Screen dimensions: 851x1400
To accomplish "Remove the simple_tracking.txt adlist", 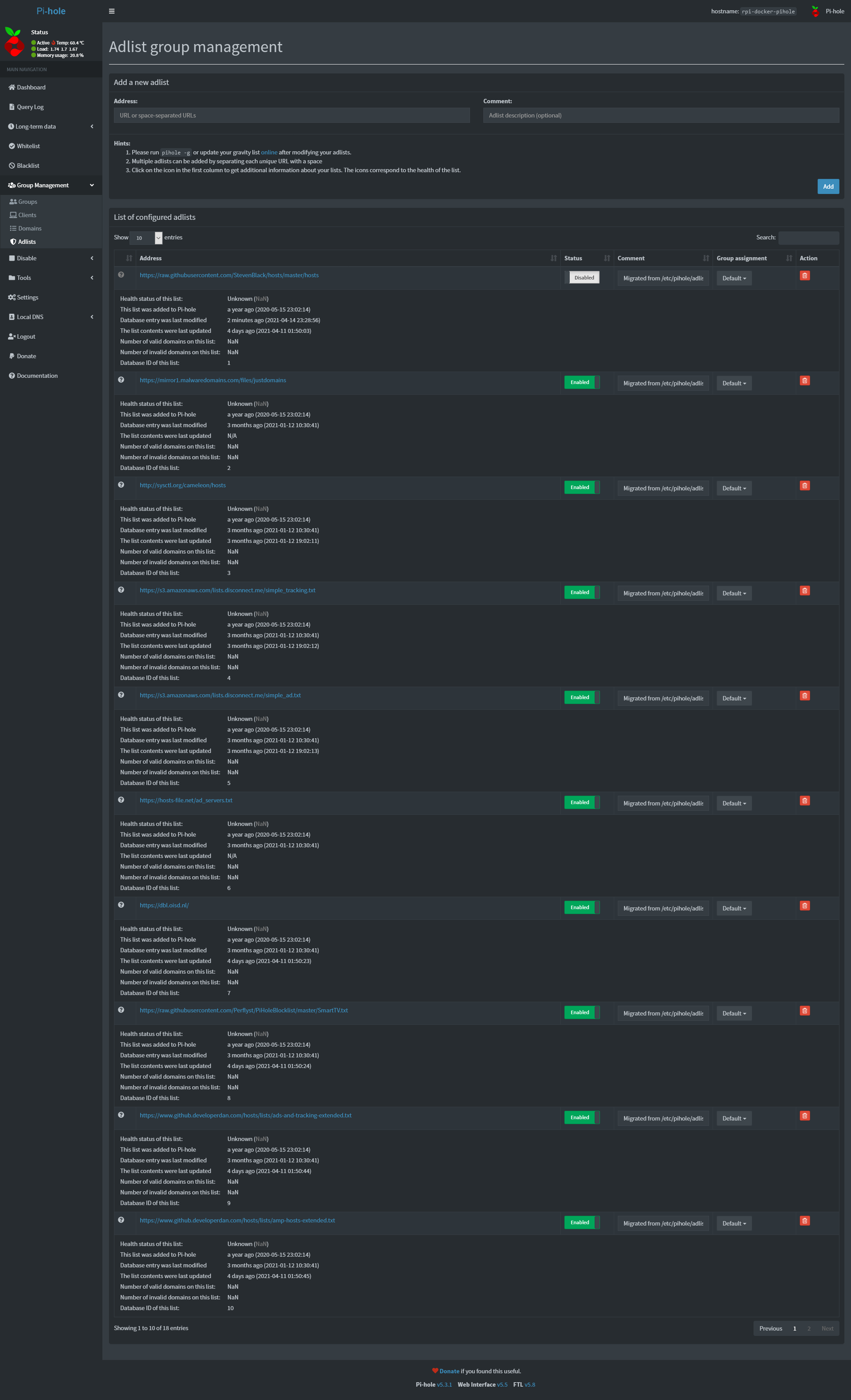I will coord(804,591).
